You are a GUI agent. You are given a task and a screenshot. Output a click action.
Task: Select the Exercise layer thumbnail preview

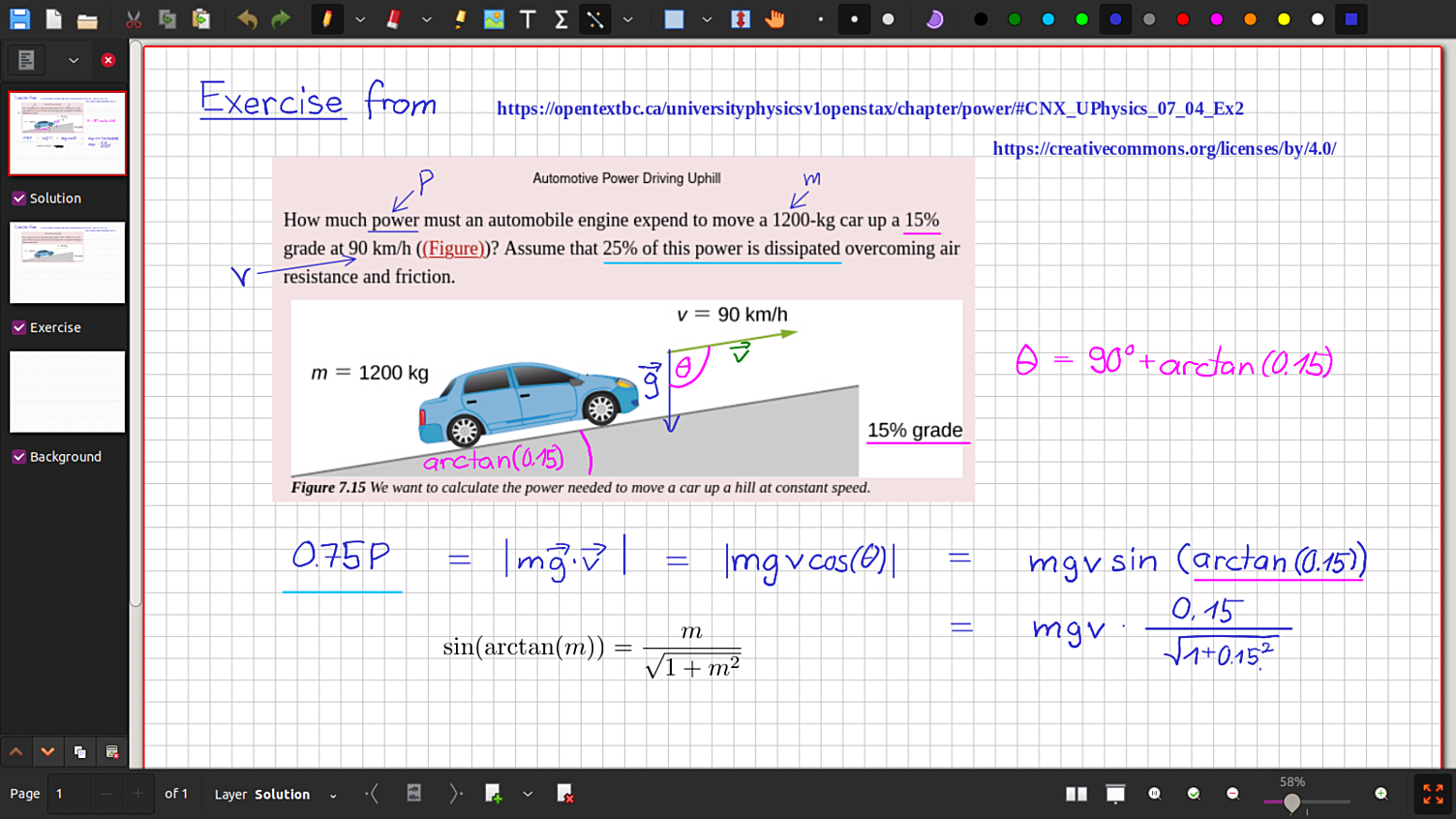tap(67, 262)
